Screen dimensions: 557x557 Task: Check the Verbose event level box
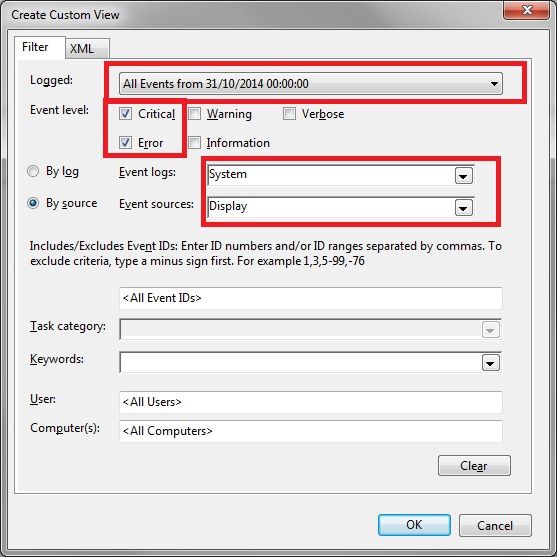pos(289,114)
